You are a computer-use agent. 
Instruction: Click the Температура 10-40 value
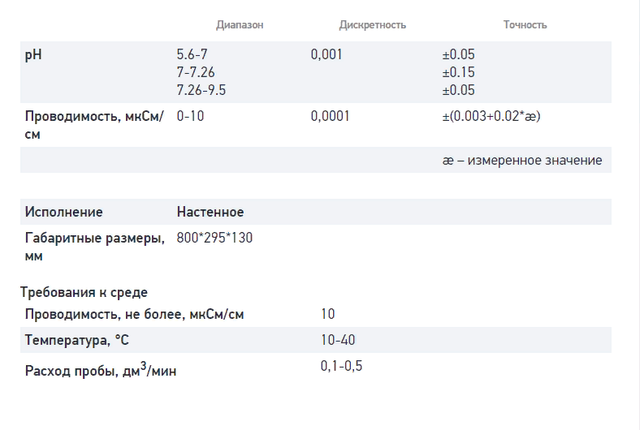(x=338, y=340)
